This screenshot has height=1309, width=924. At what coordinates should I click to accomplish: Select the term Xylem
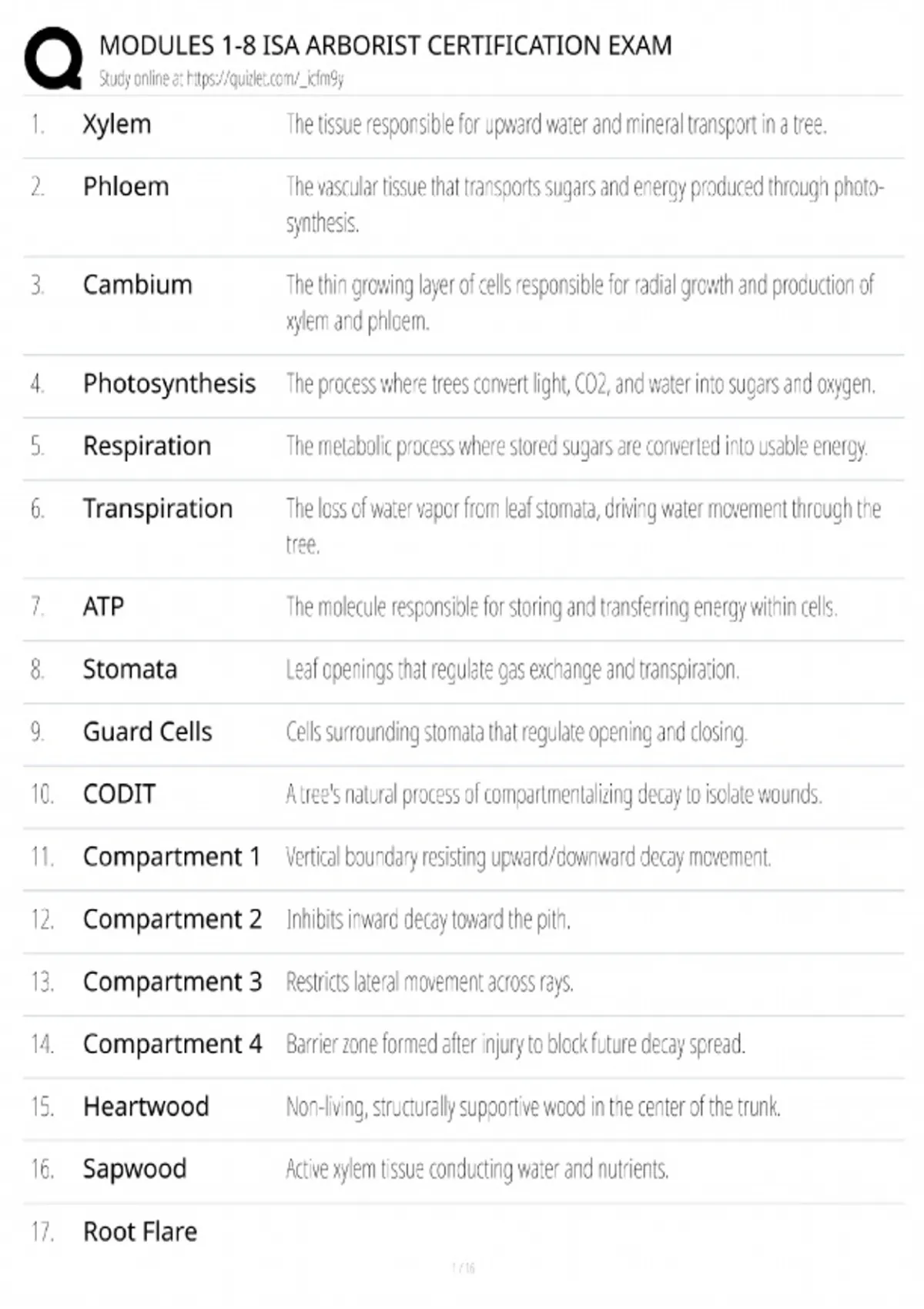click(x=116, y=125)
